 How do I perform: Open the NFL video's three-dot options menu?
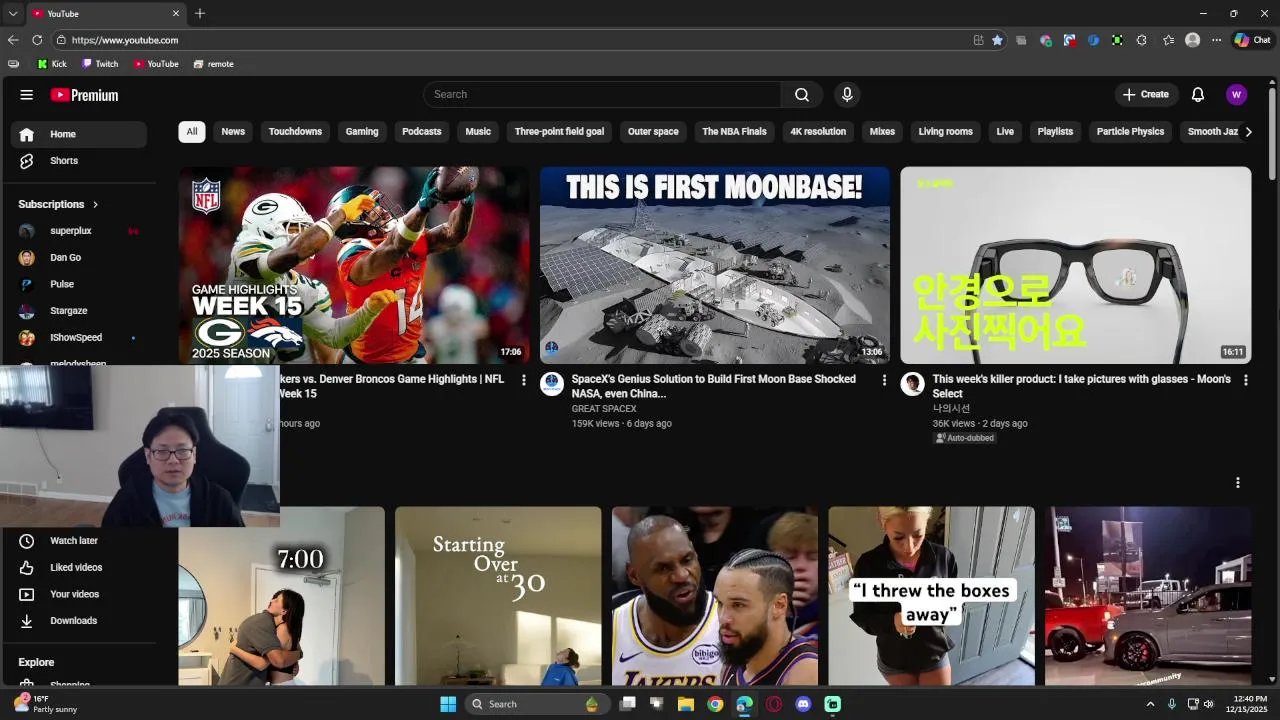tap(524, 380)
